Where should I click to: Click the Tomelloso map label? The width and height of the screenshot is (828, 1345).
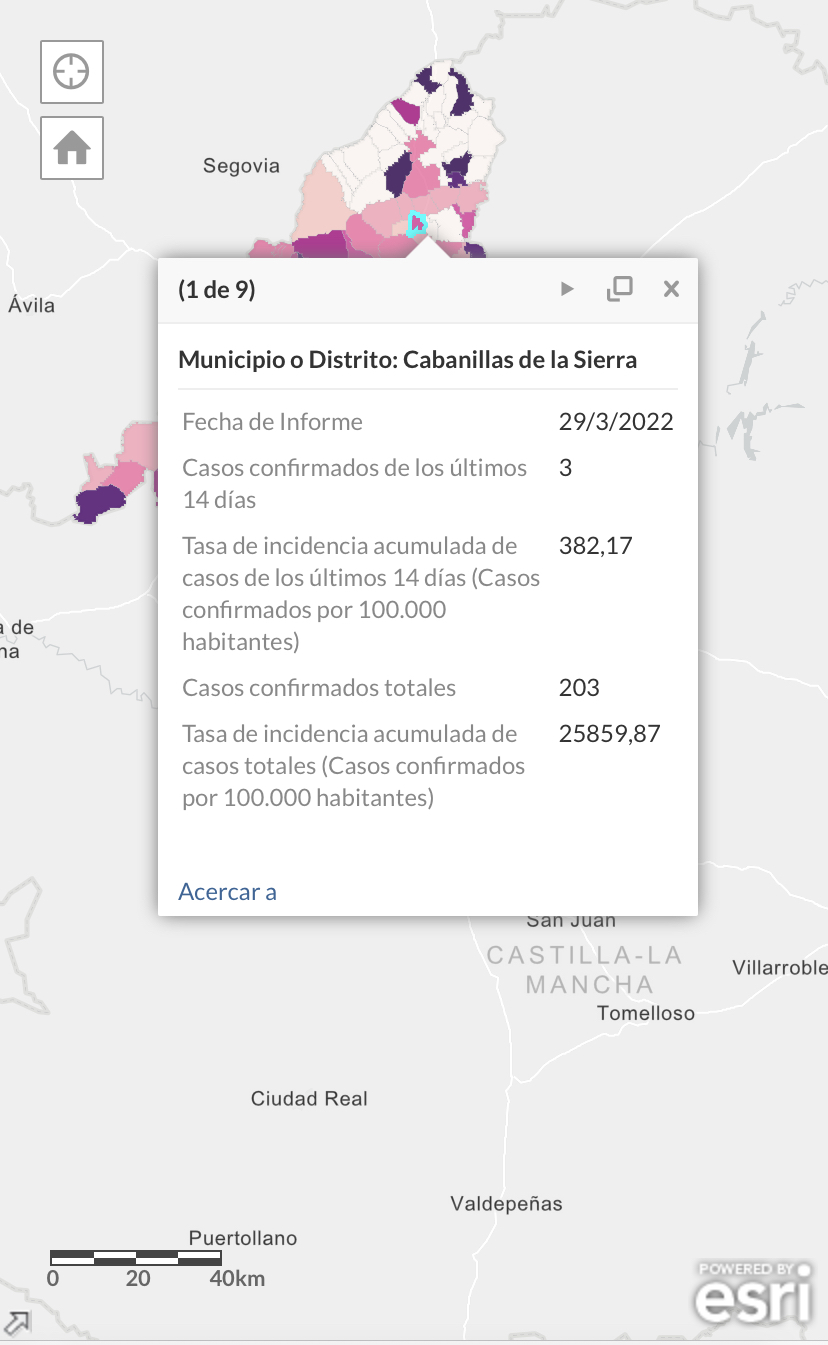[x=646, y=1013]
